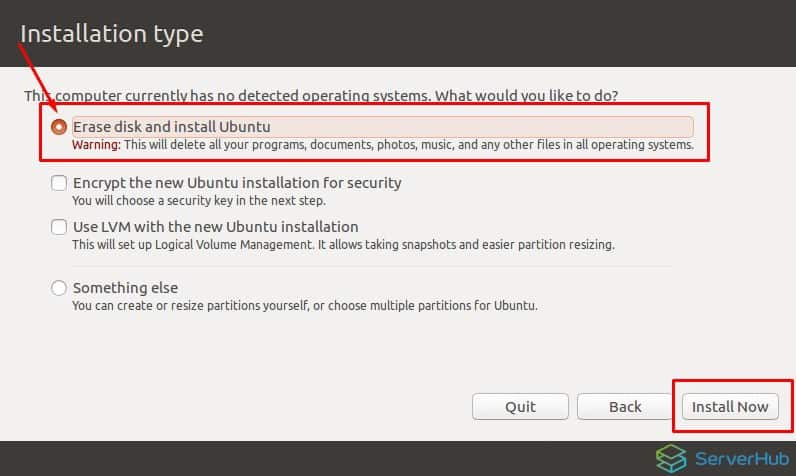796x476 pixels.
Task: Select the Erase disk radio button
Action: (59, 127)
